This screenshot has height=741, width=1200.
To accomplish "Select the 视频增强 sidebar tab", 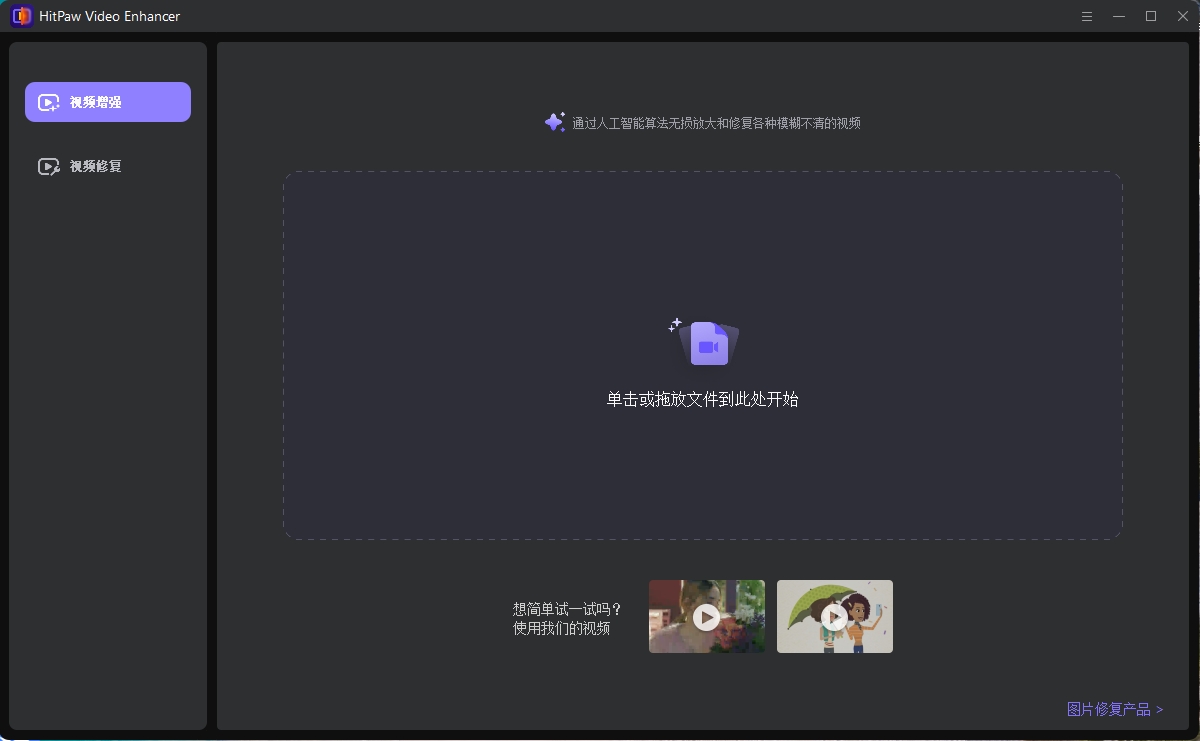I will [x=108, y=102].
